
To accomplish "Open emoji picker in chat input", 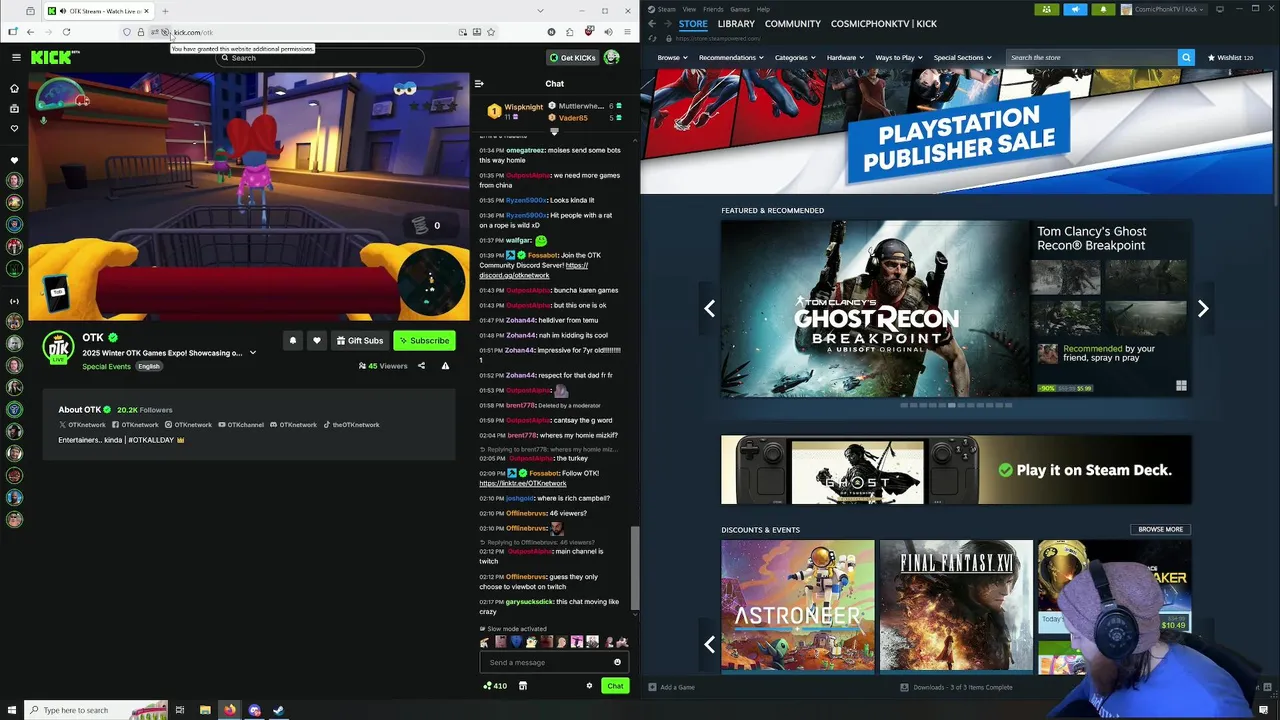I will pyautogui.click(x=617, y=662).
